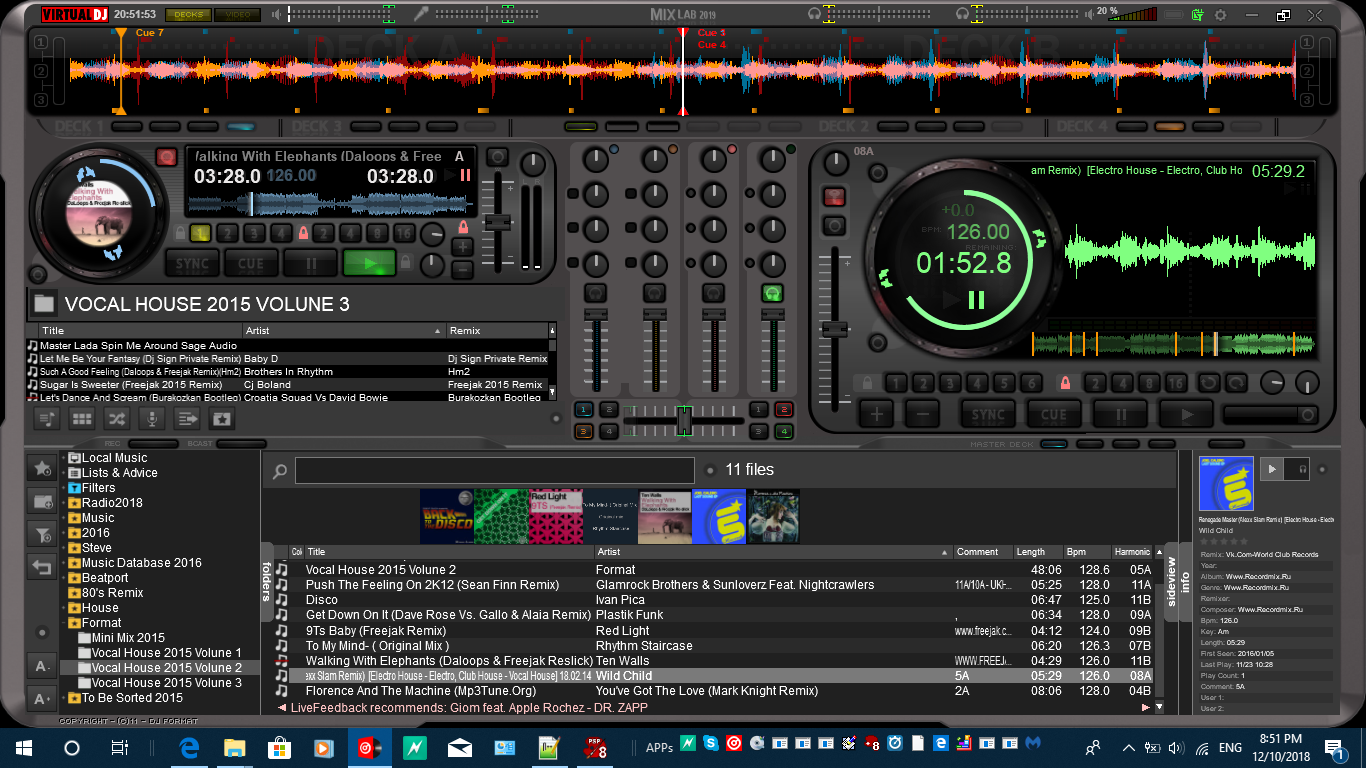Open the grid view icon below sidelist

(81, 419)
